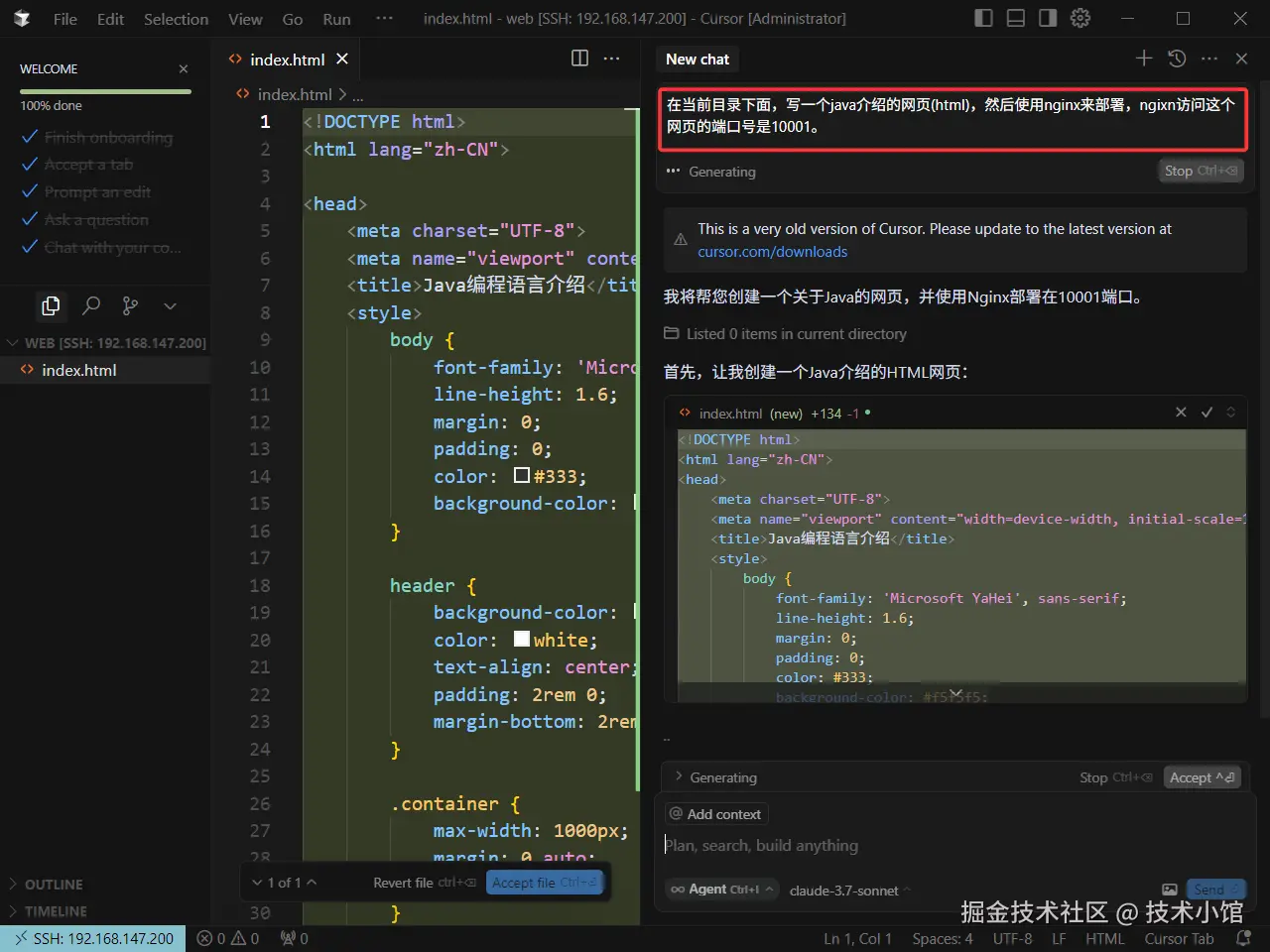Open notifications bell in status bar

[x=1243, y=938]
